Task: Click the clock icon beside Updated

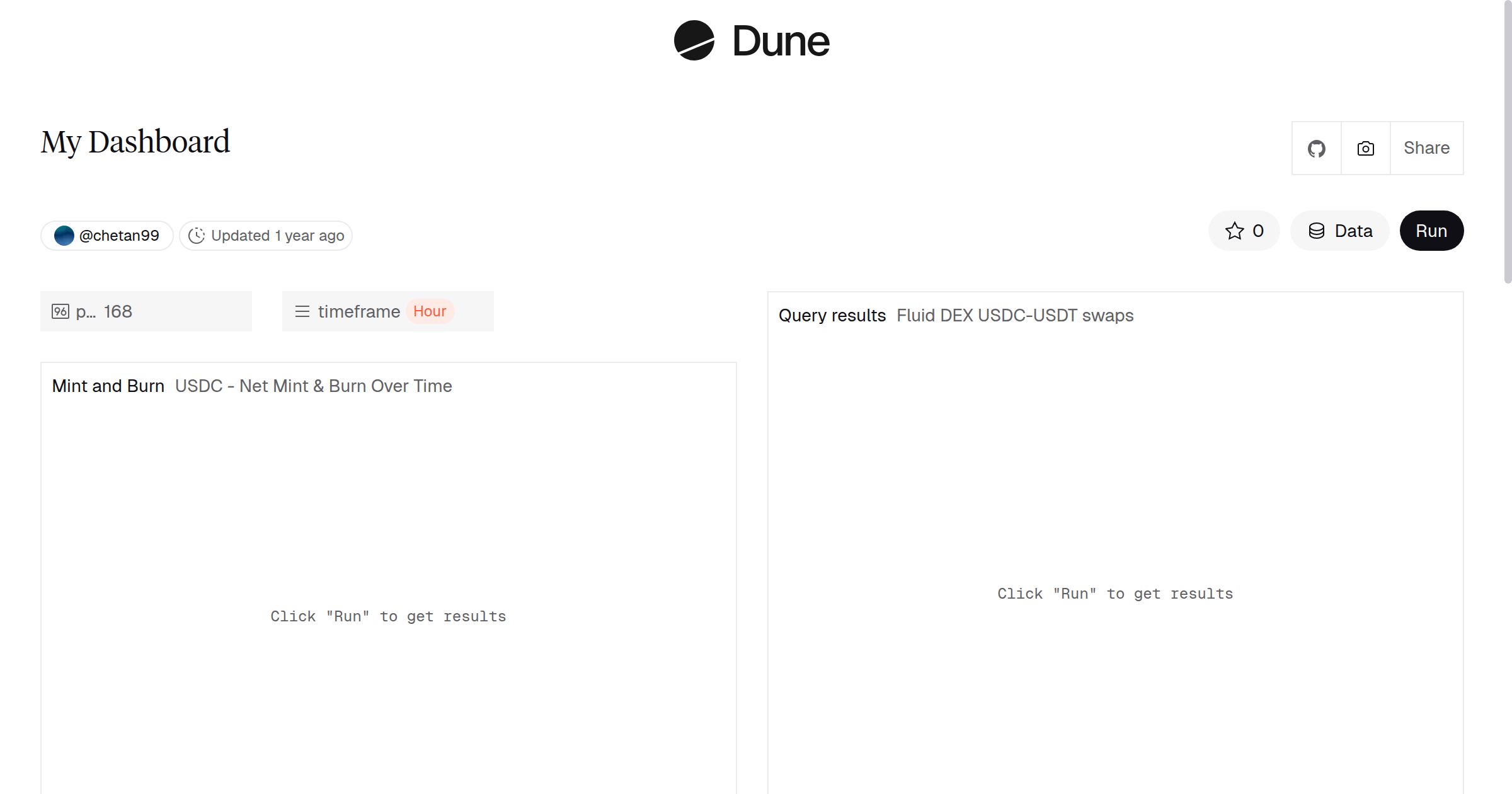Action: coord(197,236)
